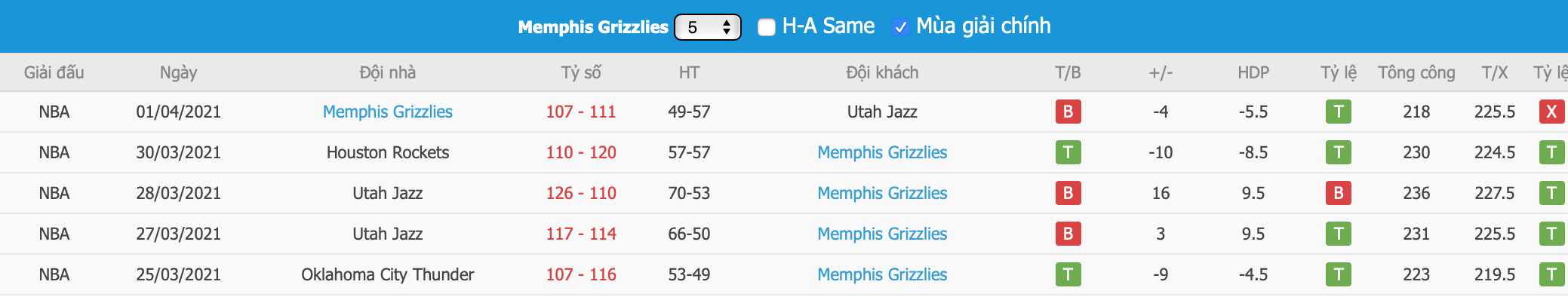Open the match count dropdown showing 5
Image resolution: width=1568 pixels, height=300 pixels.
[708, 27]
